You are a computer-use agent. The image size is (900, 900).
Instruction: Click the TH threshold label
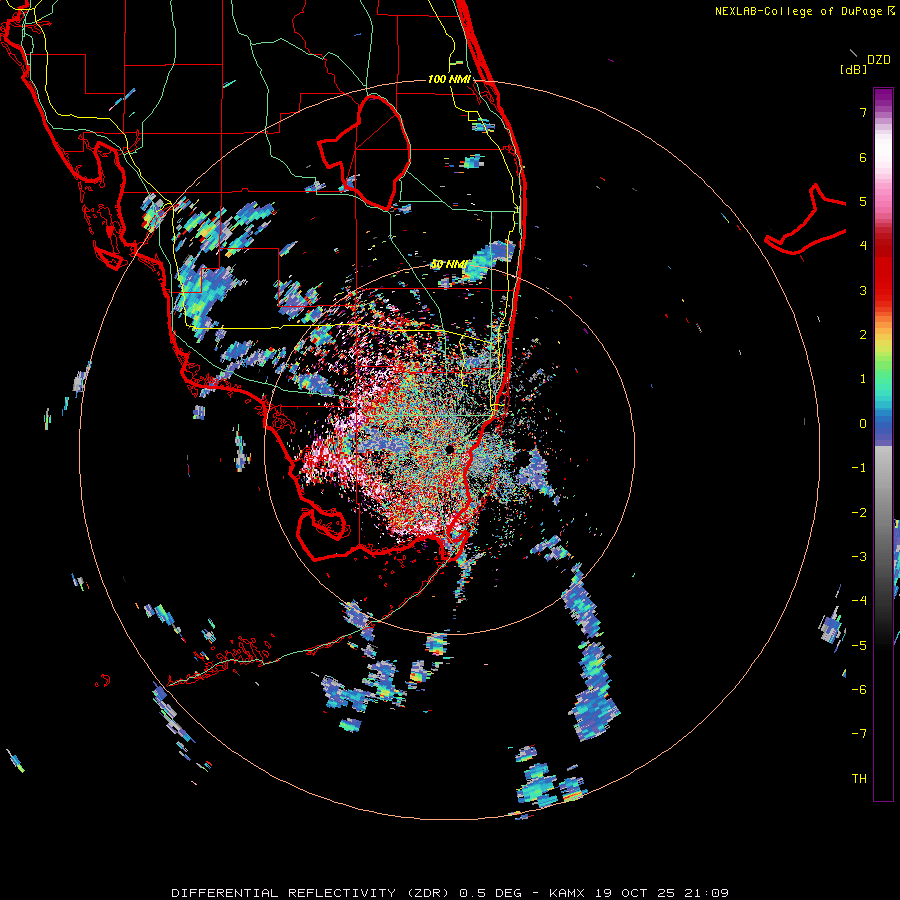click(859, 779)
